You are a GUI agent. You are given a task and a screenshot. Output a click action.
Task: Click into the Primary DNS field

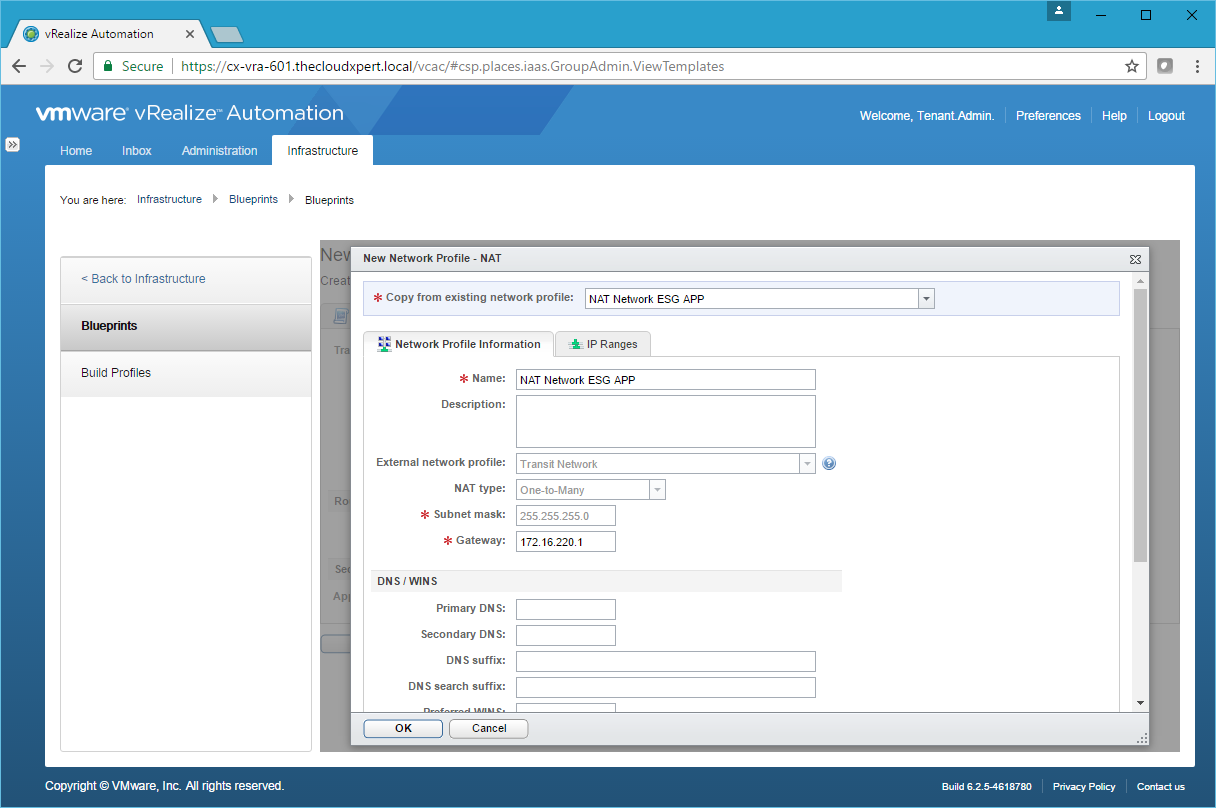[565, 609]
